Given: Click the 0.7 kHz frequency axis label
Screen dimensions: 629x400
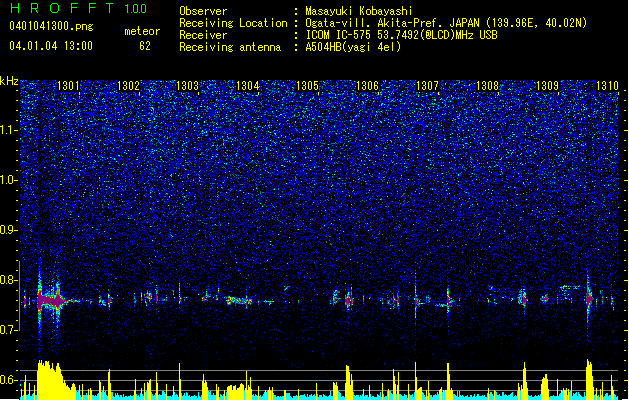Looking at the screenshot, I should [x=9, y=330].
